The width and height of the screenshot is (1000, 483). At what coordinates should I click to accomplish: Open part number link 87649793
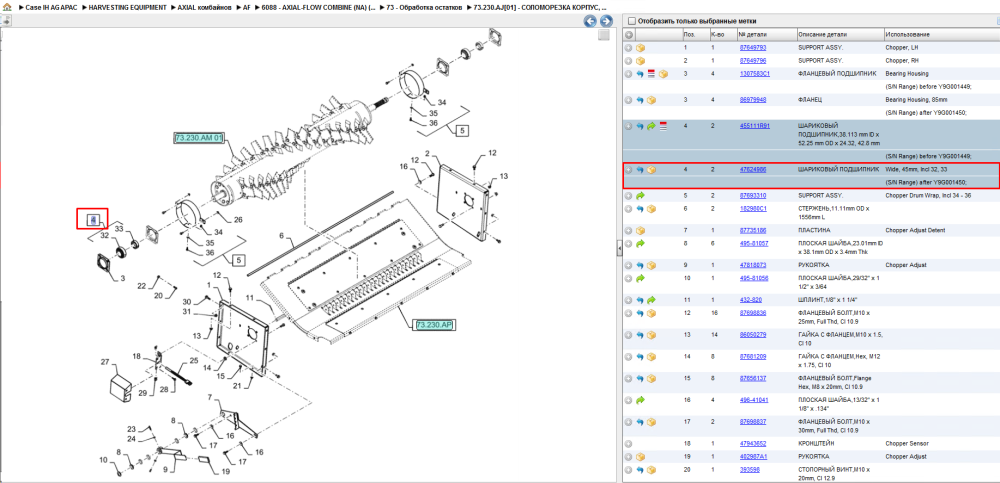pyautogui.click(x=753, y=48)
